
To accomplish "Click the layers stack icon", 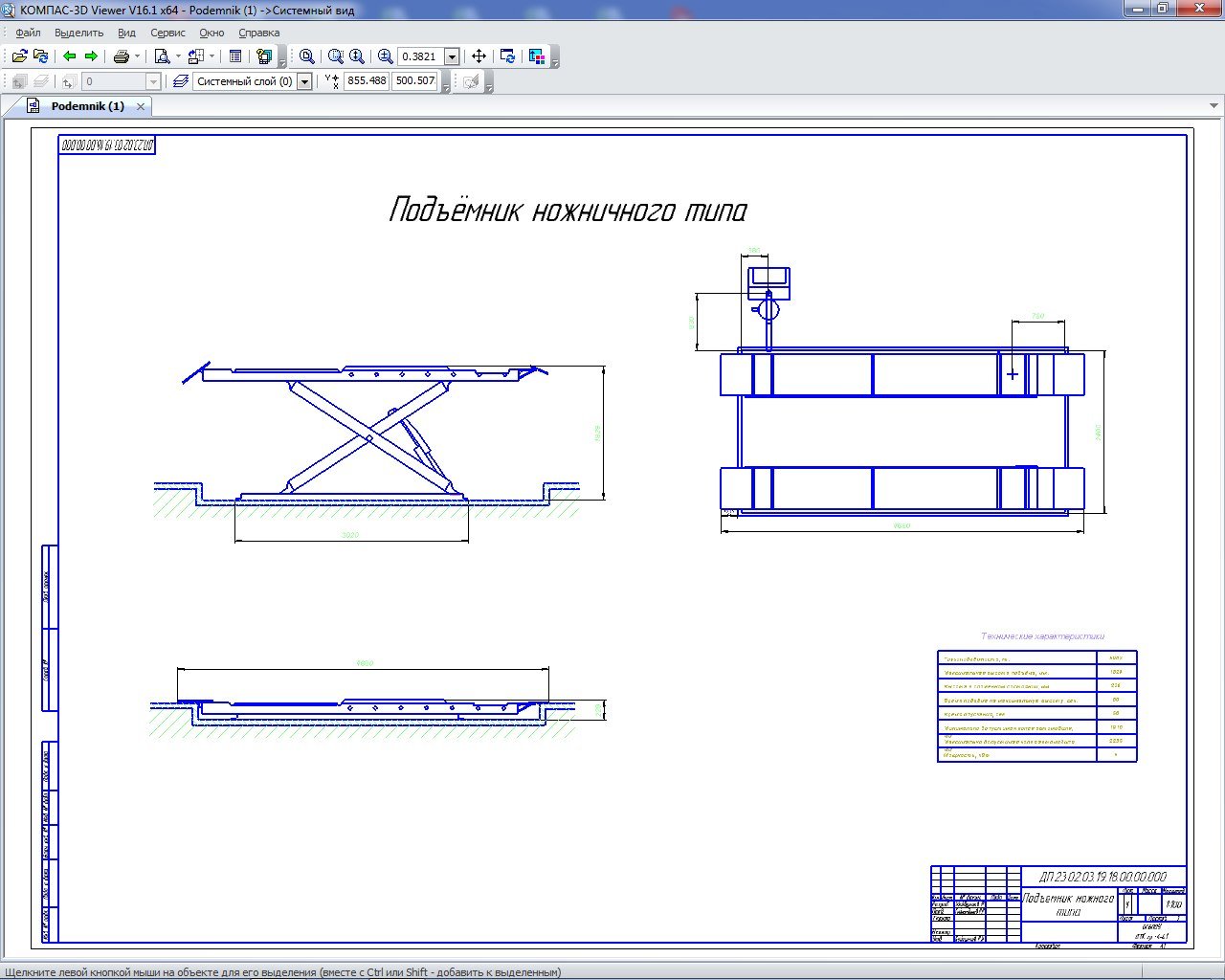I will (x=181, y=82).
